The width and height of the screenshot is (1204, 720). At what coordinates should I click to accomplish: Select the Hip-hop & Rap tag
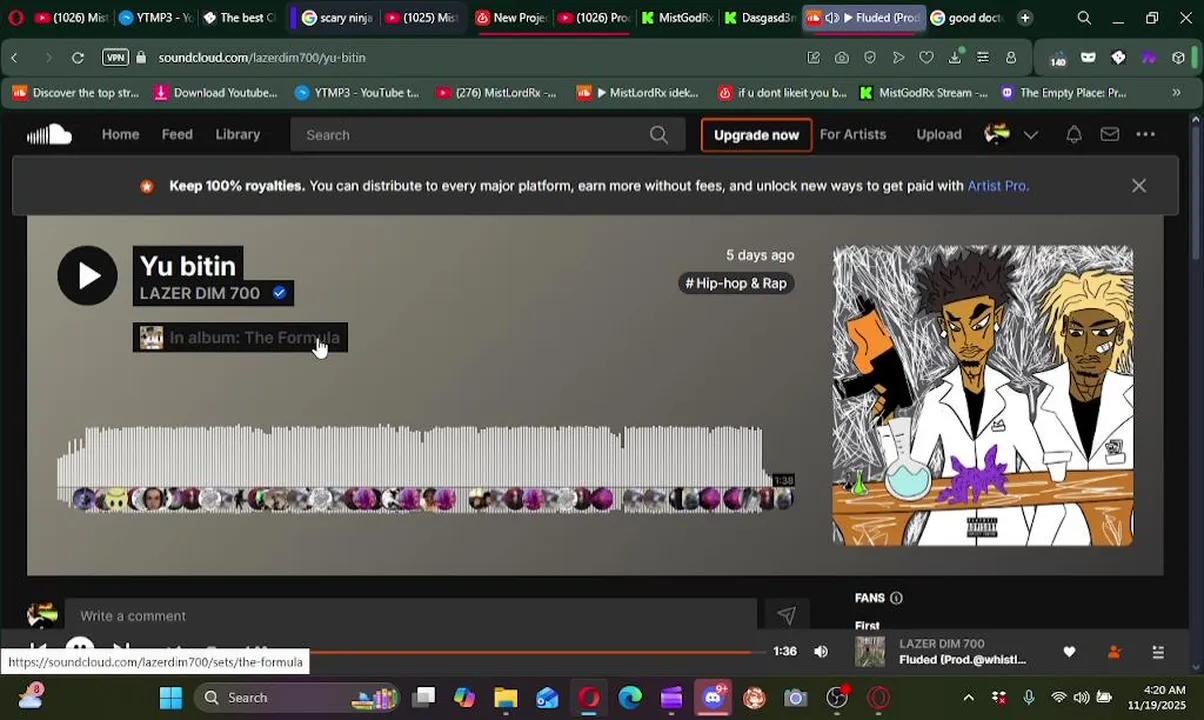(736, 283)
